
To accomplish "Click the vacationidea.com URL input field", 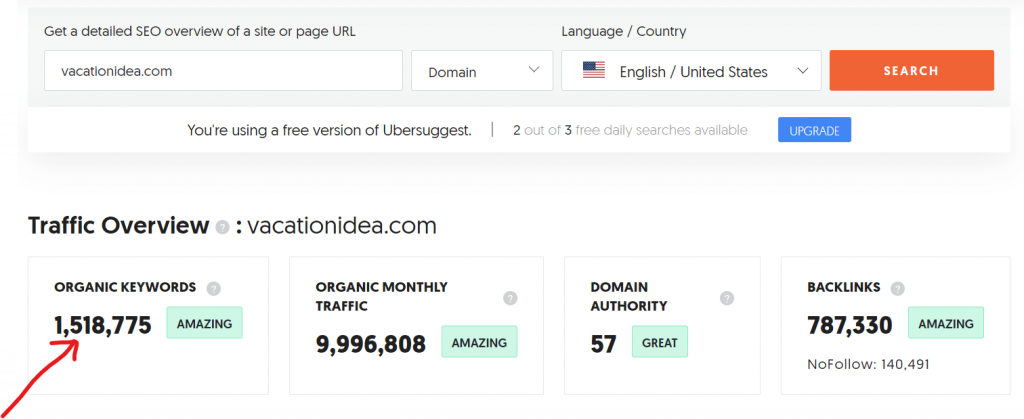I will [x=223, y=70].
